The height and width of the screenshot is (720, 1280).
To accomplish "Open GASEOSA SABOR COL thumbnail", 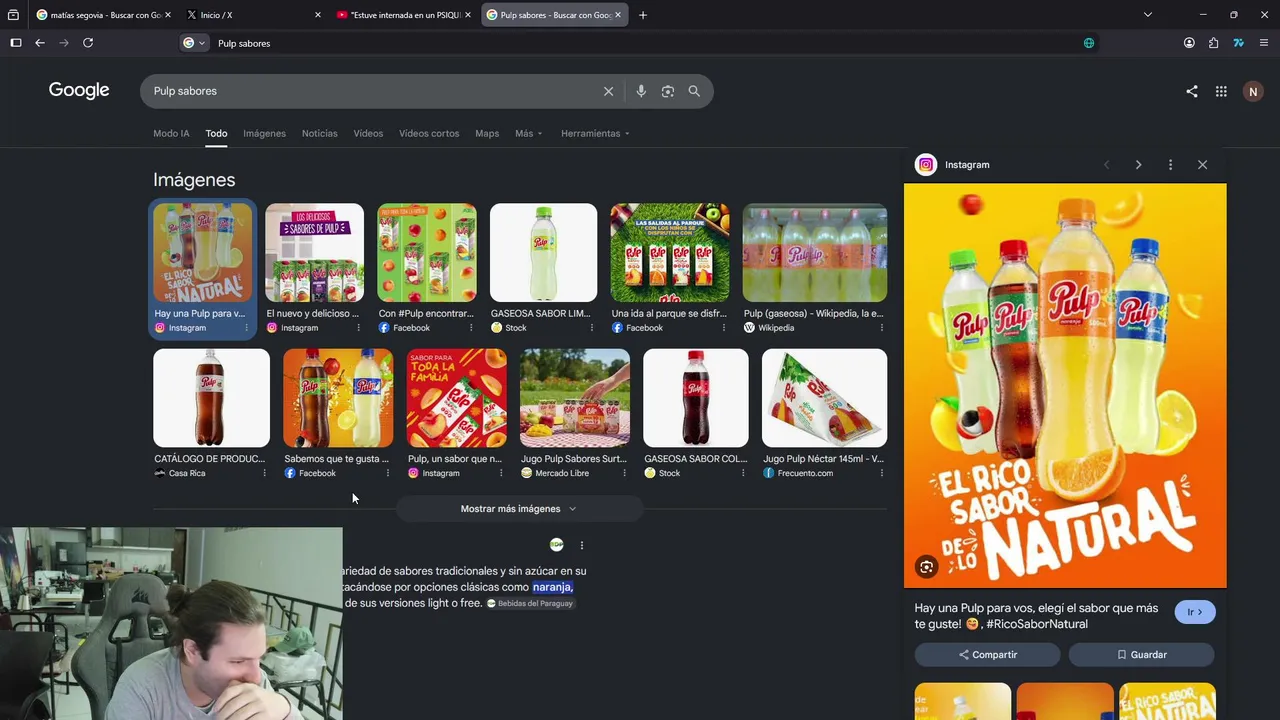I will (x=696, y=398).
